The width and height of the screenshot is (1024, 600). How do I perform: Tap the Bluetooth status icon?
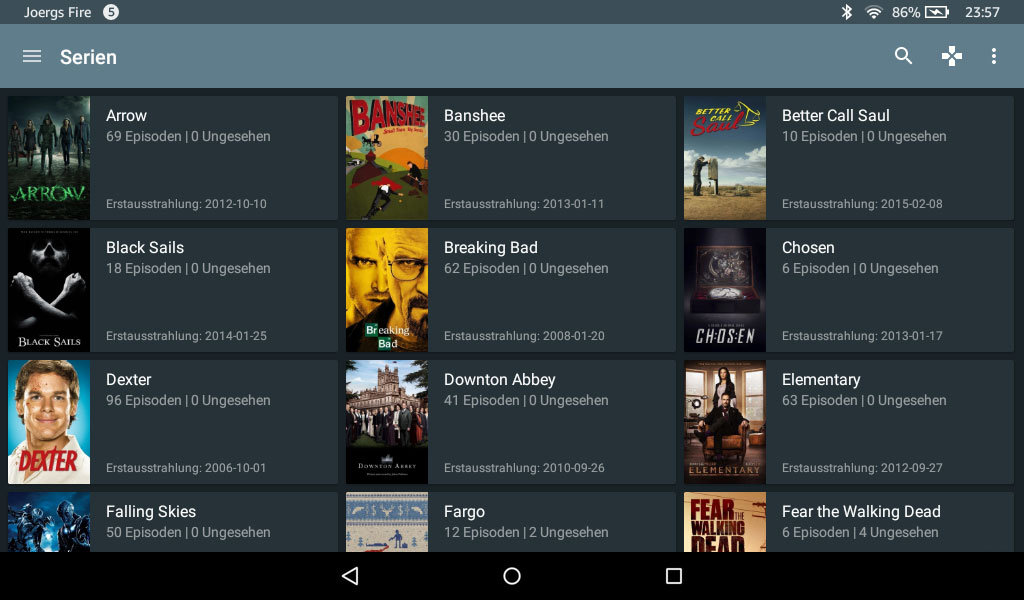click(x=846, y=12)
